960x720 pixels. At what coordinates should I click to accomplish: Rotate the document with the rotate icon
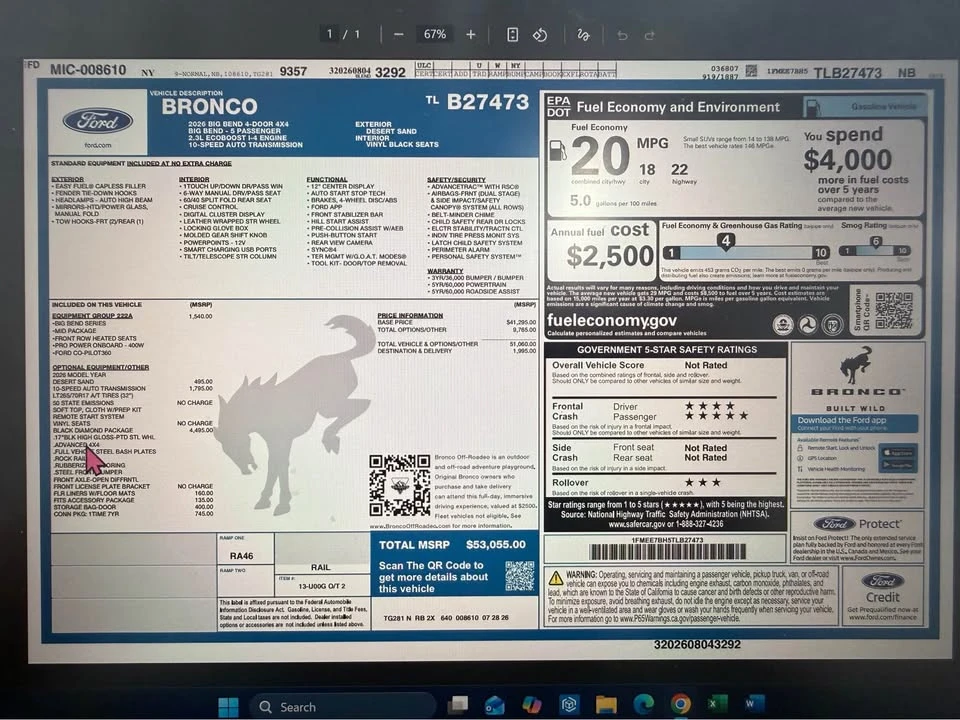pyautogui.click(x=540, y=35)
